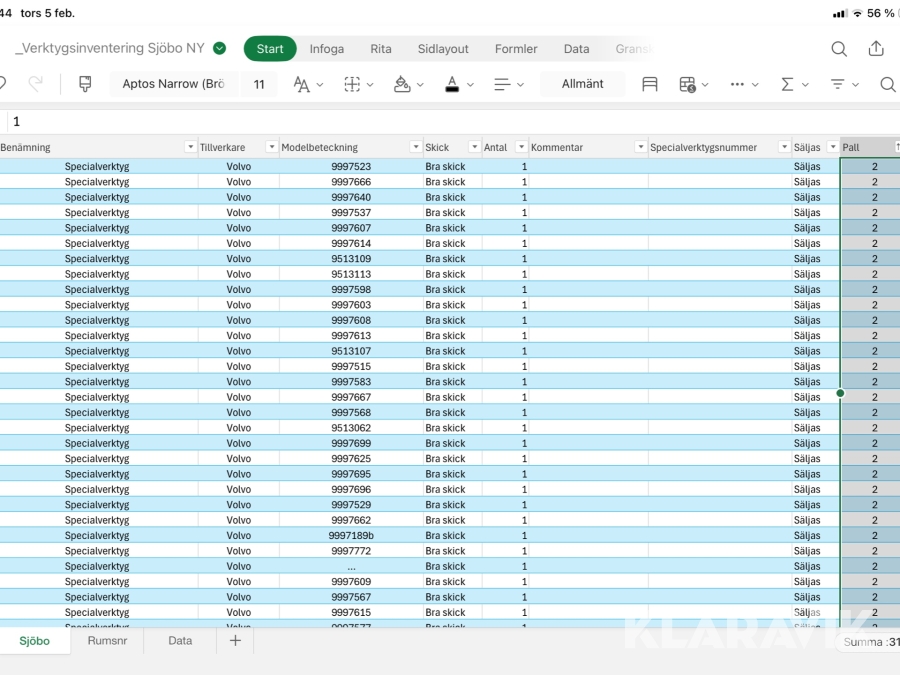900x675 pixels.
Task: Tap the share icon
Action: click(876, 48)
